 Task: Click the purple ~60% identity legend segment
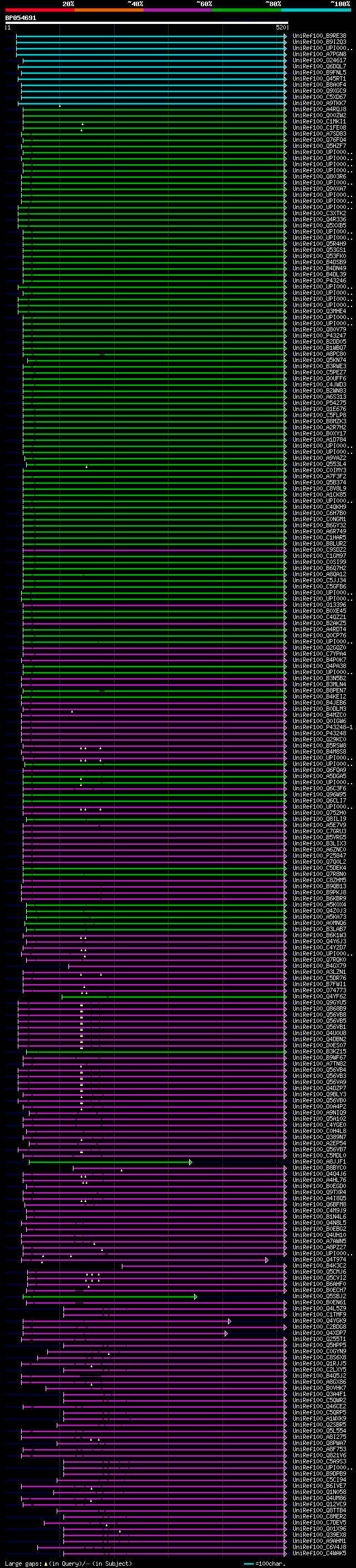pyautogui.click(x=179, y=11)
